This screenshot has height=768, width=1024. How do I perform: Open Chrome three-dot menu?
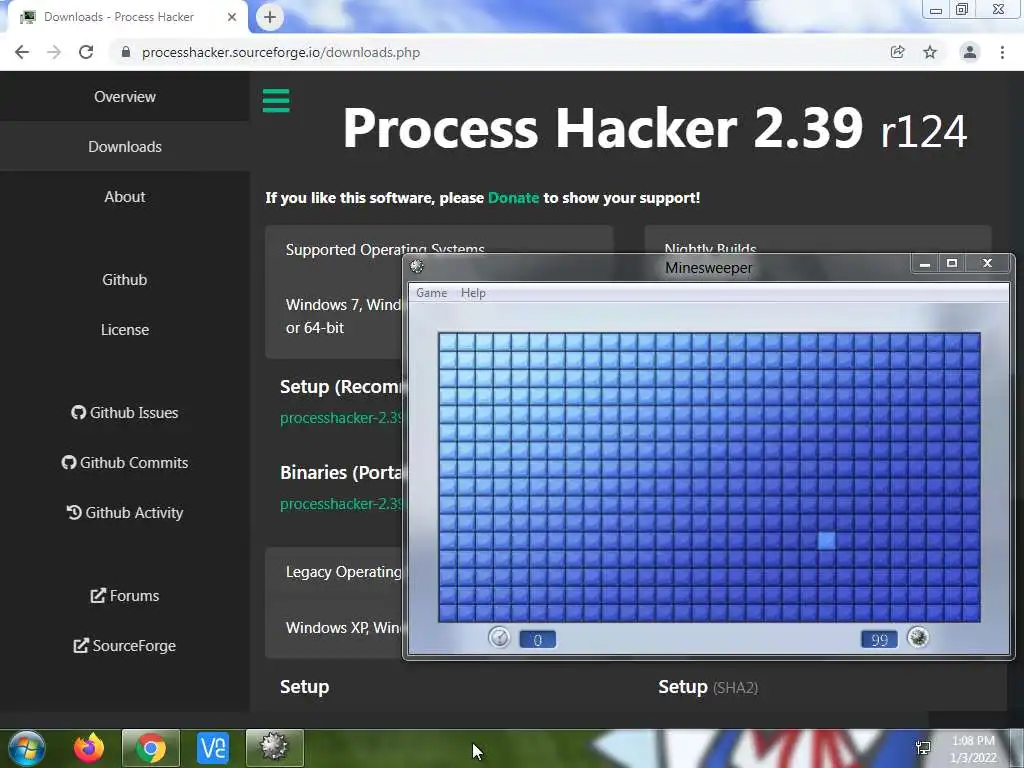pos(1002,52)
